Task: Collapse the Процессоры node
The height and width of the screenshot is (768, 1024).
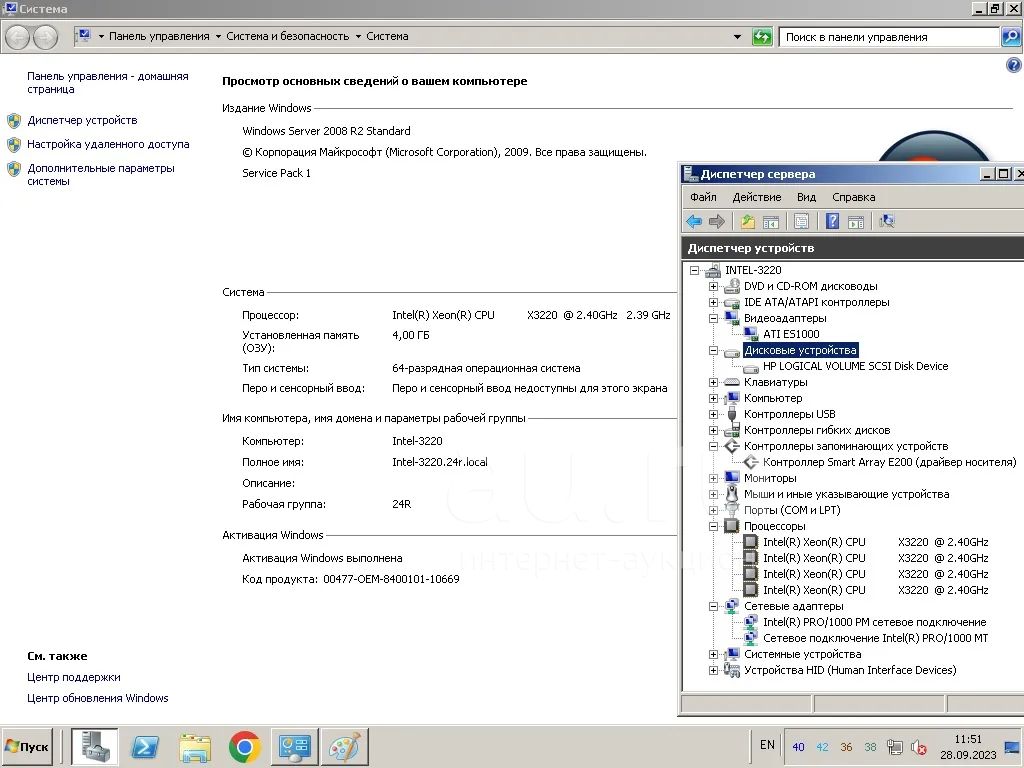Action: click(x=714, y=526)
